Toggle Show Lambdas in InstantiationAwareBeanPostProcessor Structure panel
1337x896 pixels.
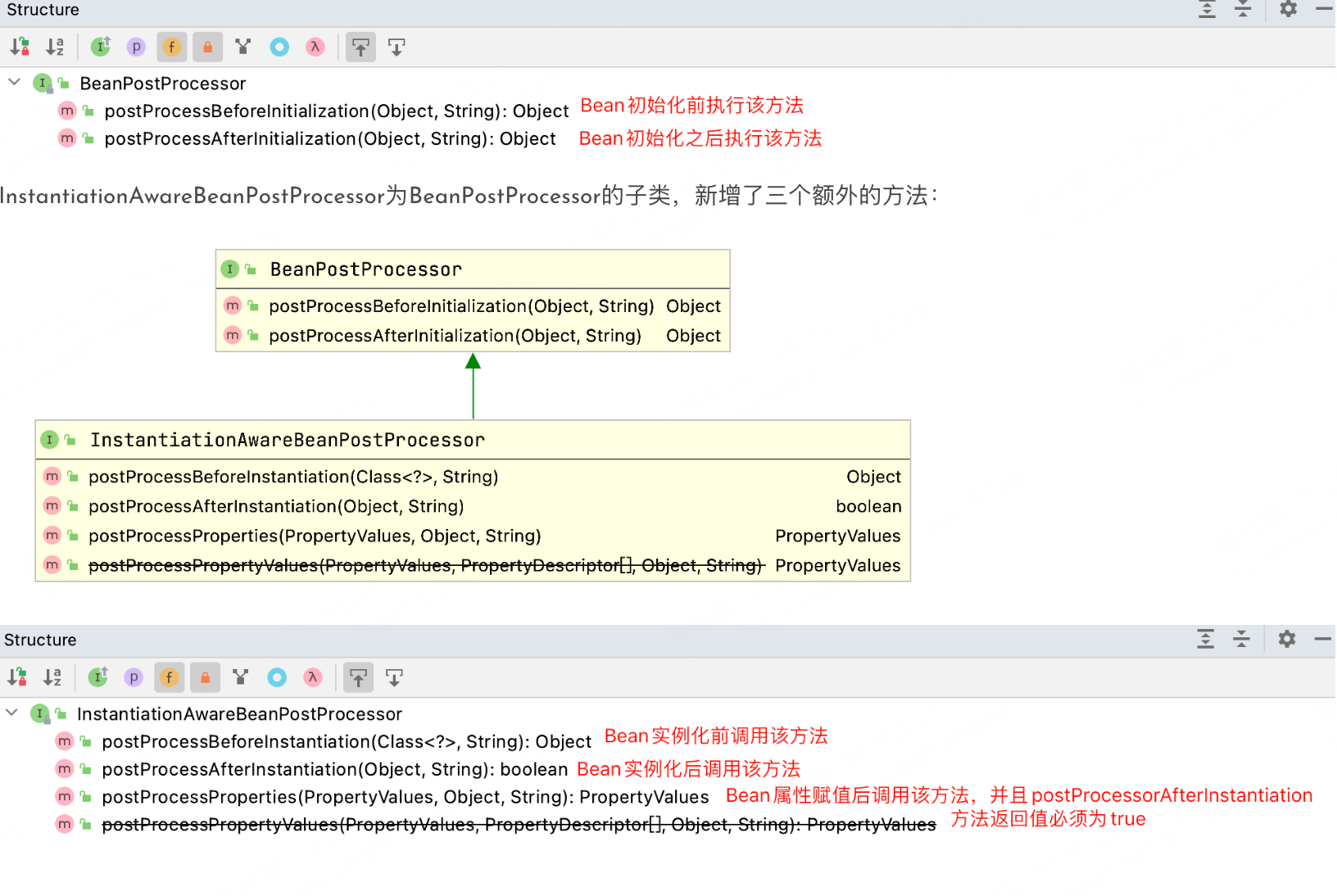tap(313, 677)
